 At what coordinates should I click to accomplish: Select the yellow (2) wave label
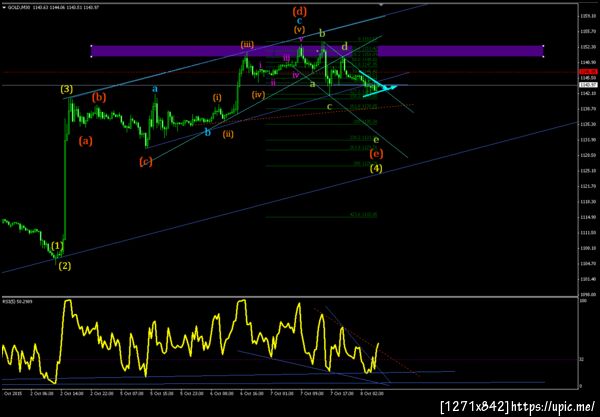[65, 266]
